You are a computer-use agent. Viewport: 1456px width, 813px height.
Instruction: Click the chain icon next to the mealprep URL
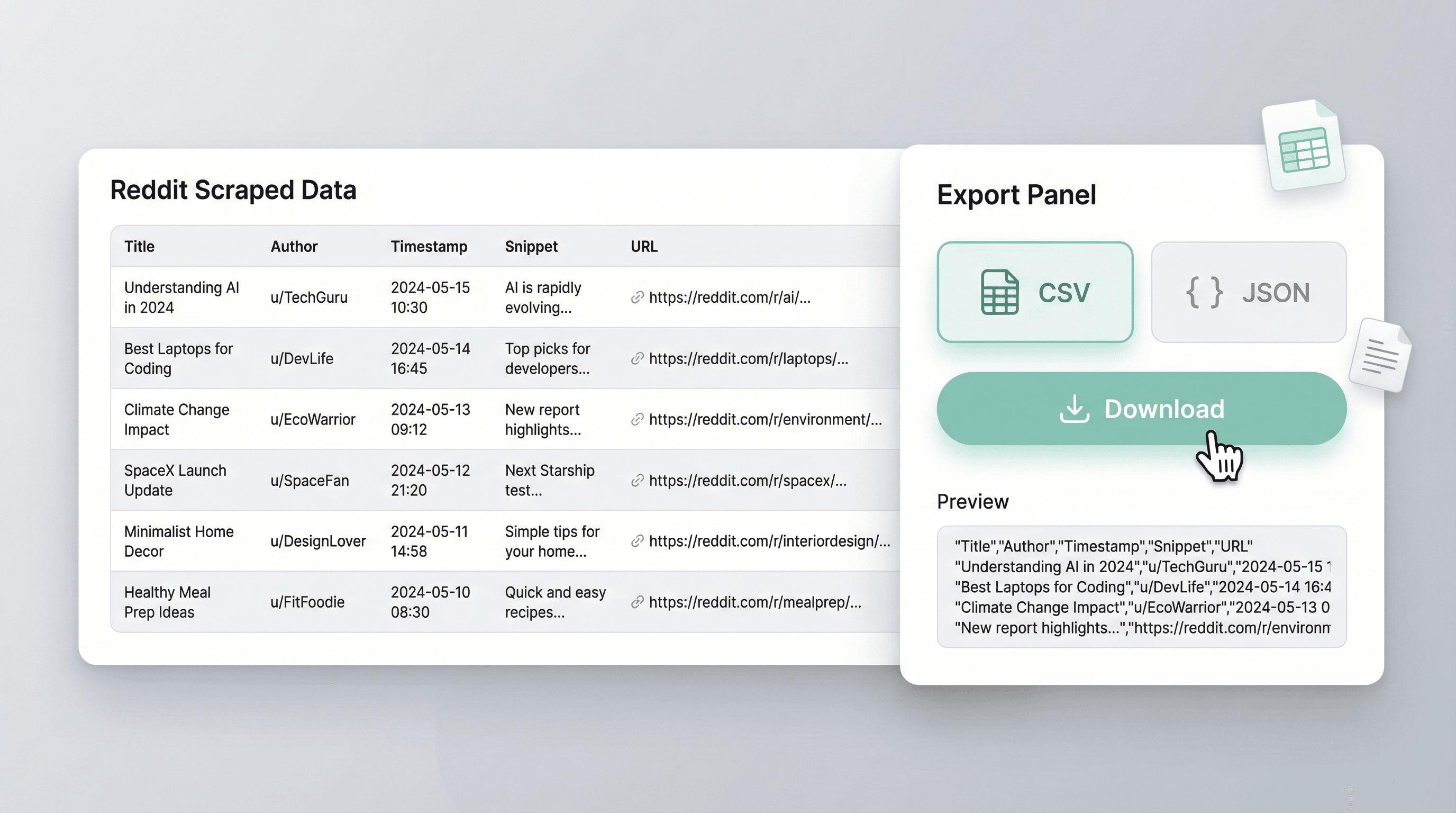[x=637, y=602]
